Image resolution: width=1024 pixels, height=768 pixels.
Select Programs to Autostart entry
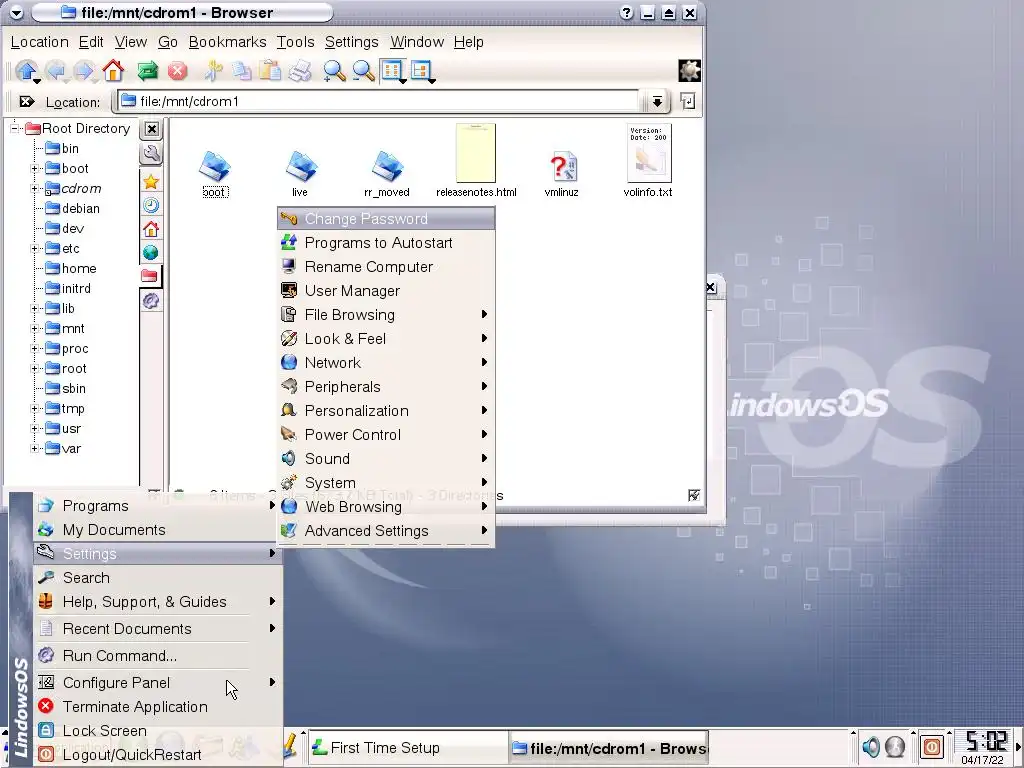click(386, 243)
